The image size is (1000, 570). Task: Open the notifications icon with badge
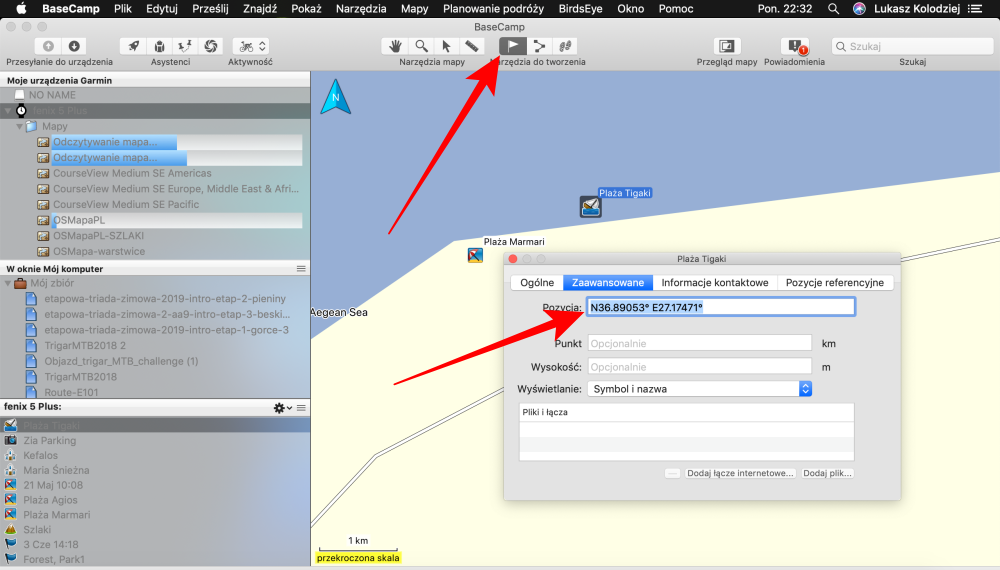pos(795,46)
